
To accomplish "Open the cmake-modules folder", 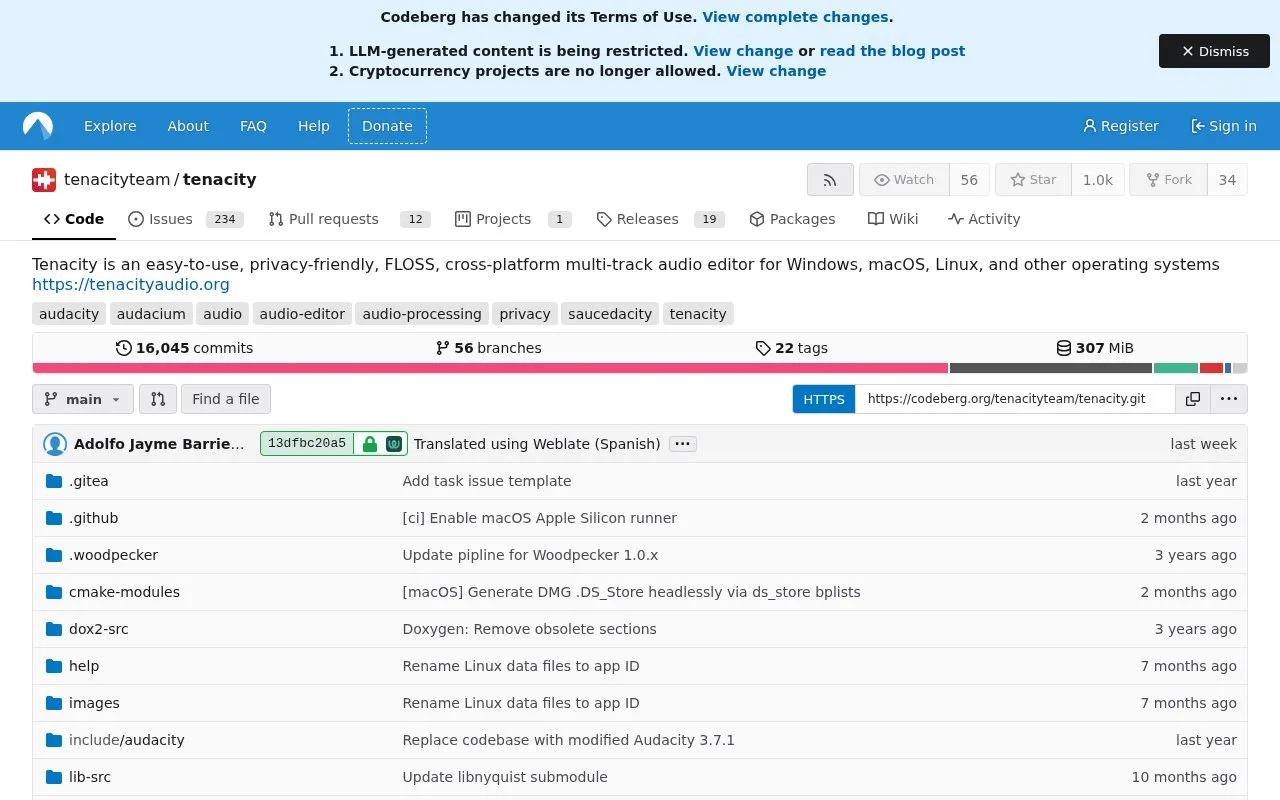I will tap(124, 592).
